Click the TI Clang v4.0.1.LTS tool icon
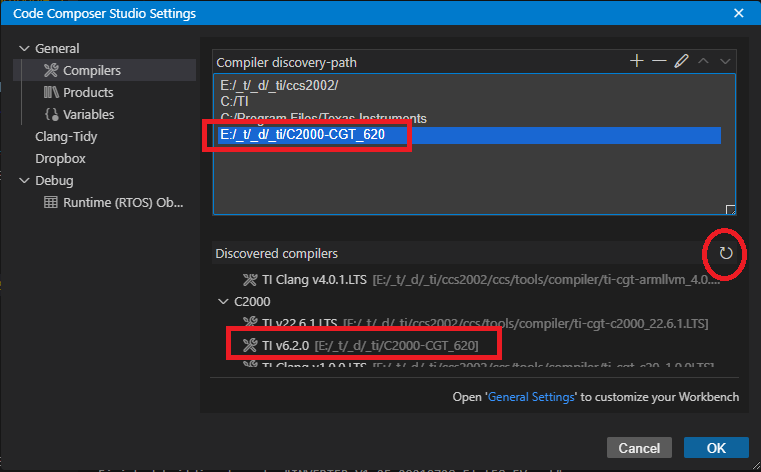761x472 pixels. click(x=250, y=279)
